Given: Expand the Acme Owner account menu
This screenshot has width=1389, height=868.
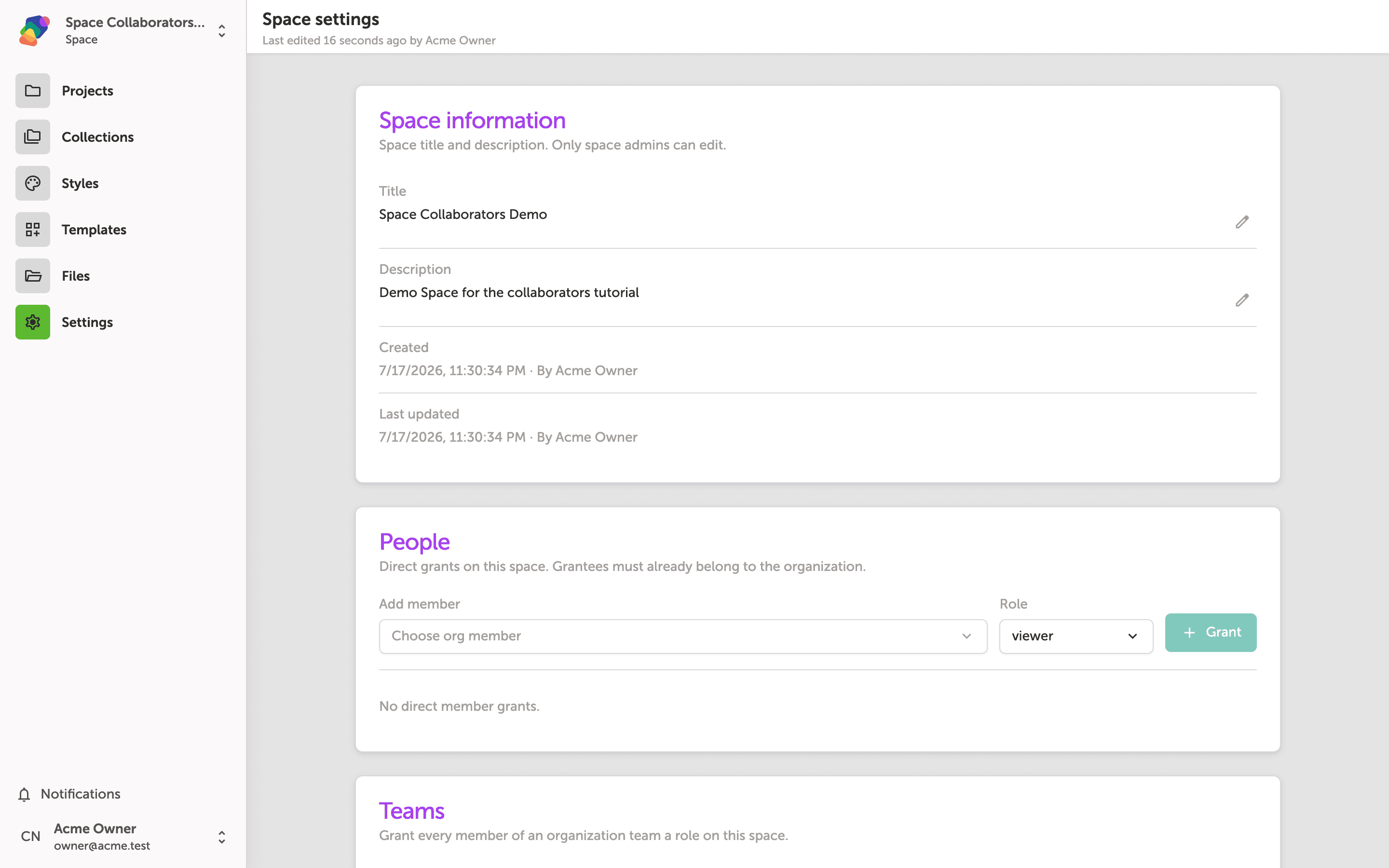Looking at the screenshot, I should click(221, 837).
